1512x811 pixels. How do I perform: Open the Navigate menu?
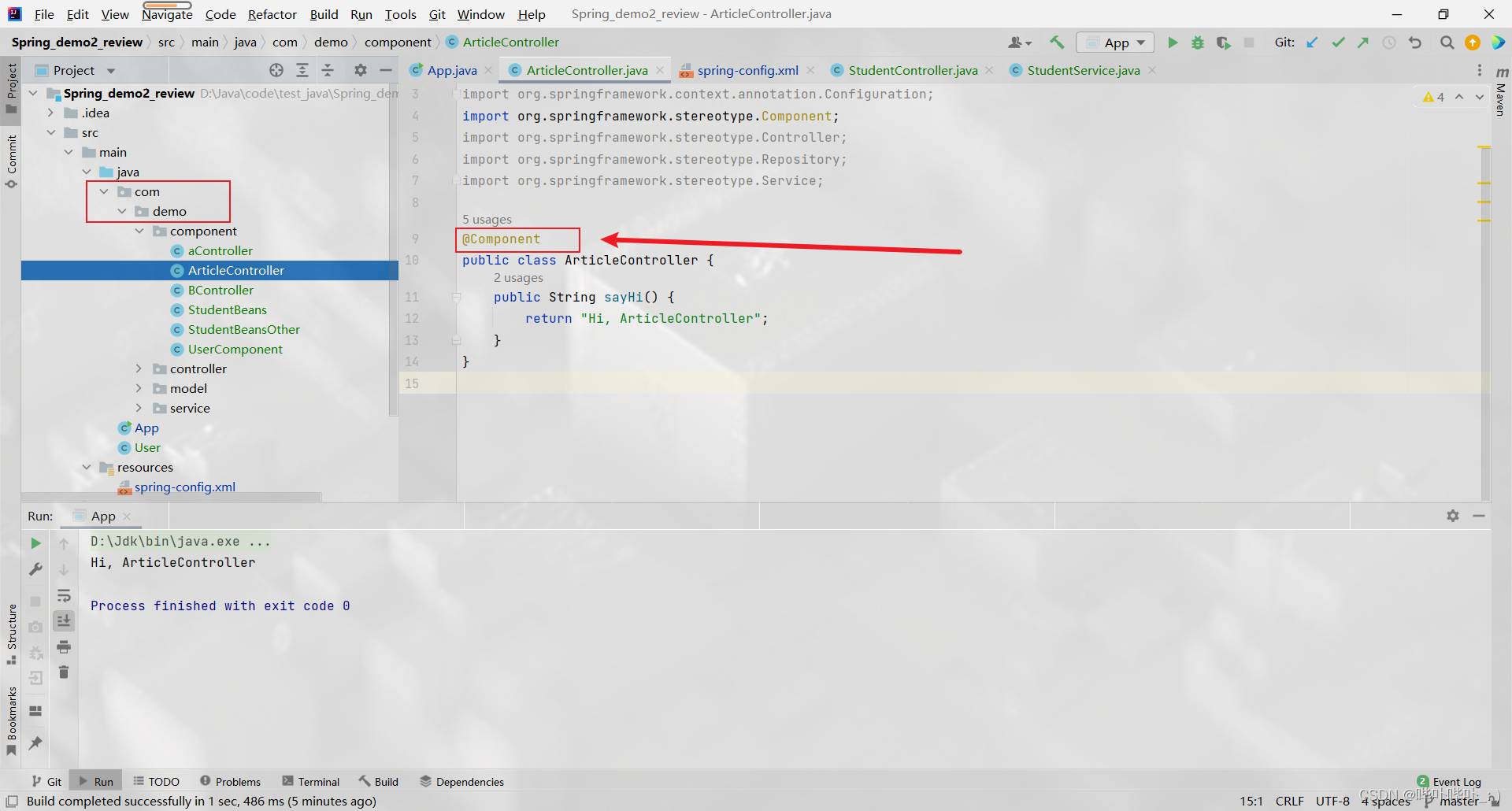pyautogui.click(x=167, y=14)
